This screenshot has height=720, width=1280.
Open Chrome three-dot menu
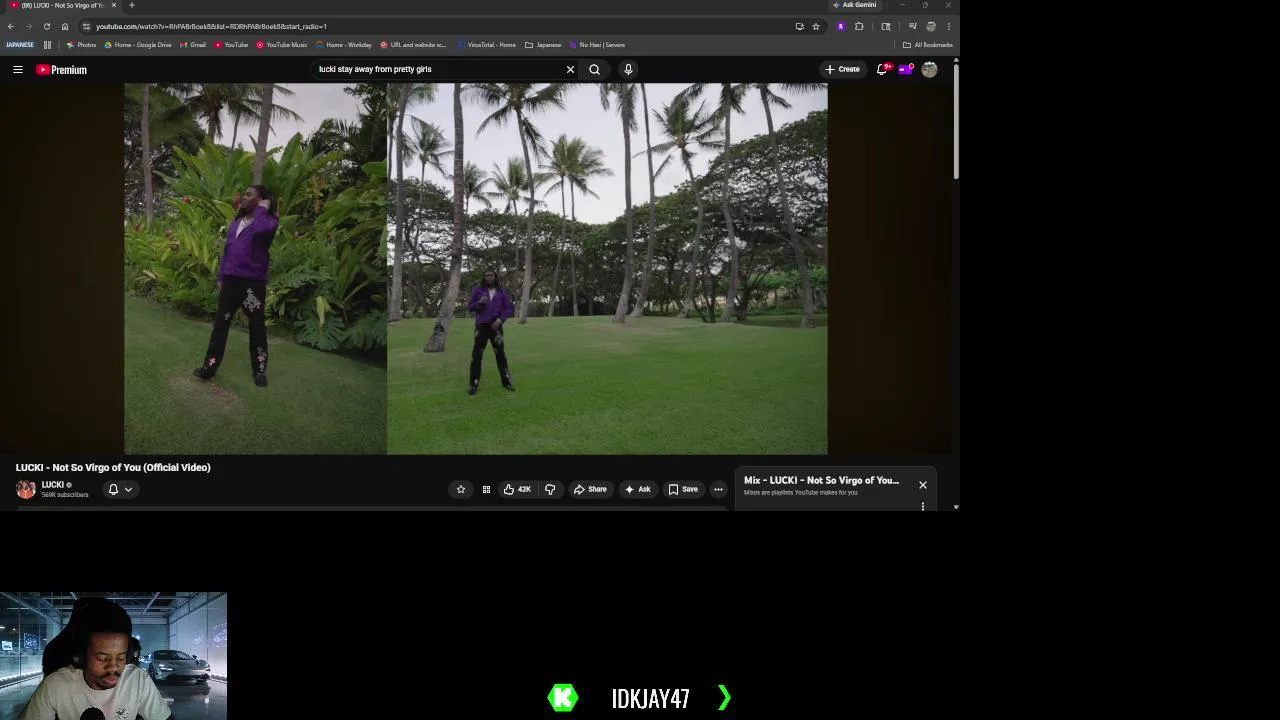949,26
